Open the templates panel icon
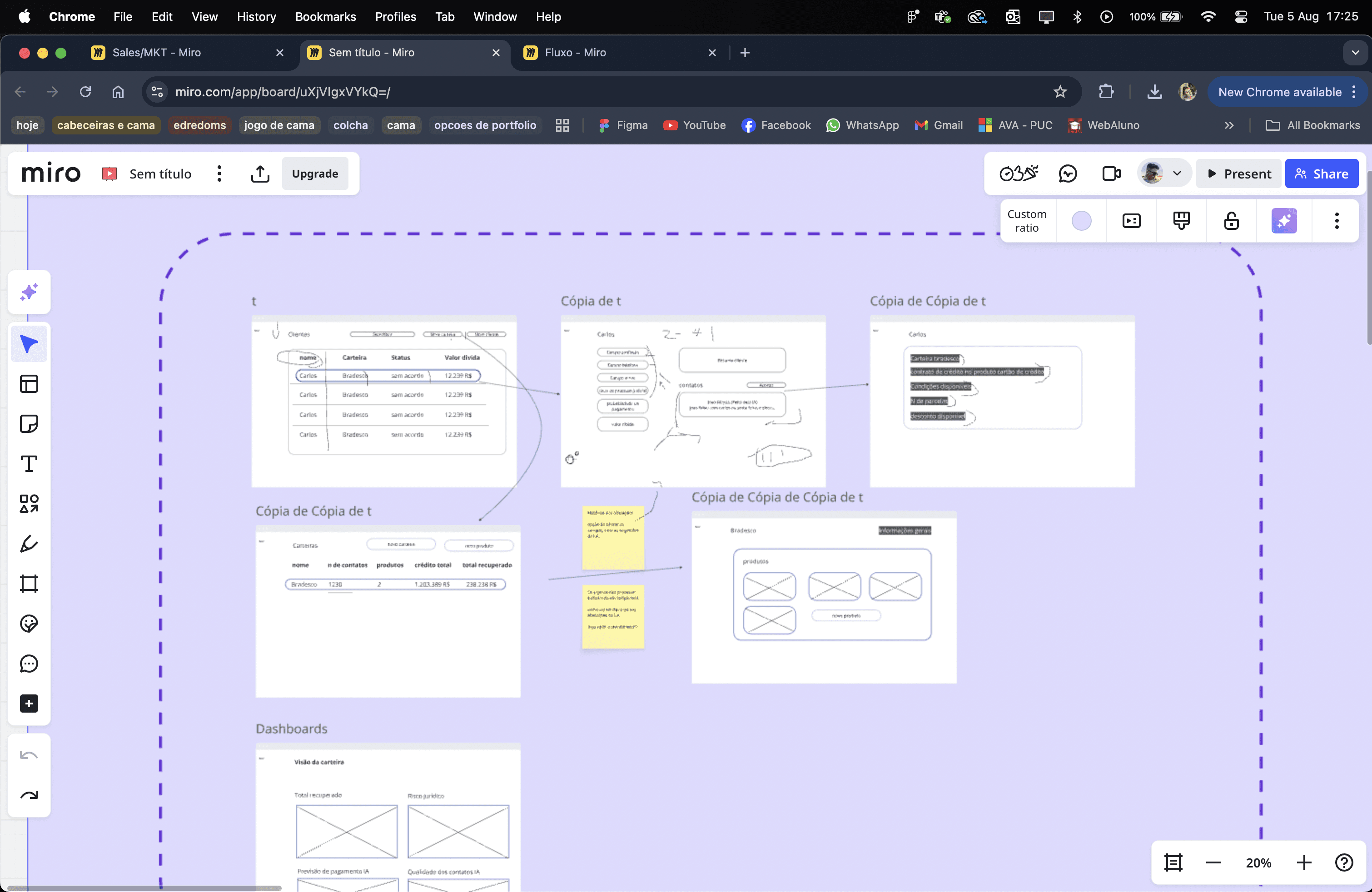 [29, 384]
